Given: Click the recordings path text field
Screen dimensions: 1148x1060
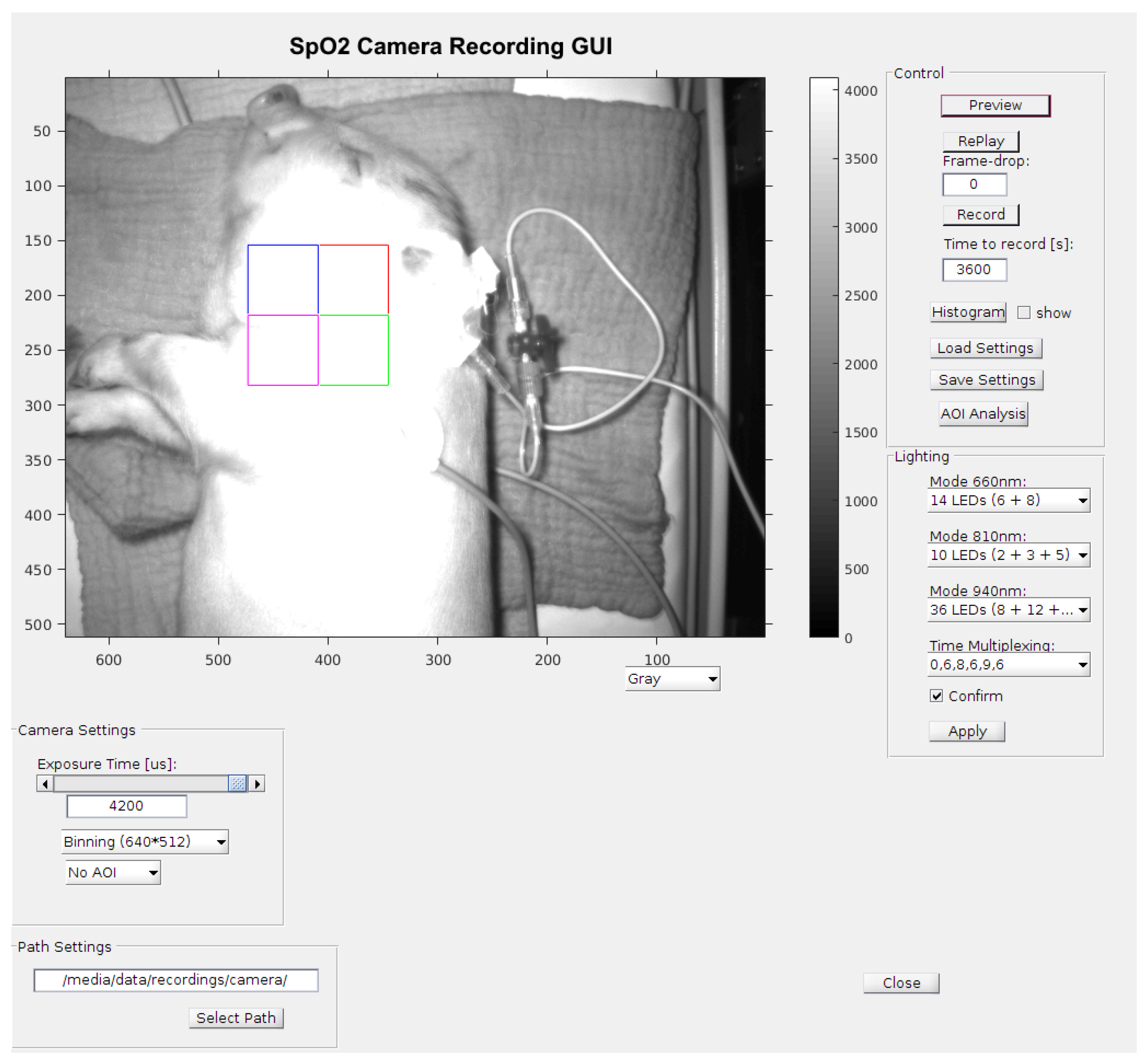Looking at the screenshot, I should pos(176,980).
